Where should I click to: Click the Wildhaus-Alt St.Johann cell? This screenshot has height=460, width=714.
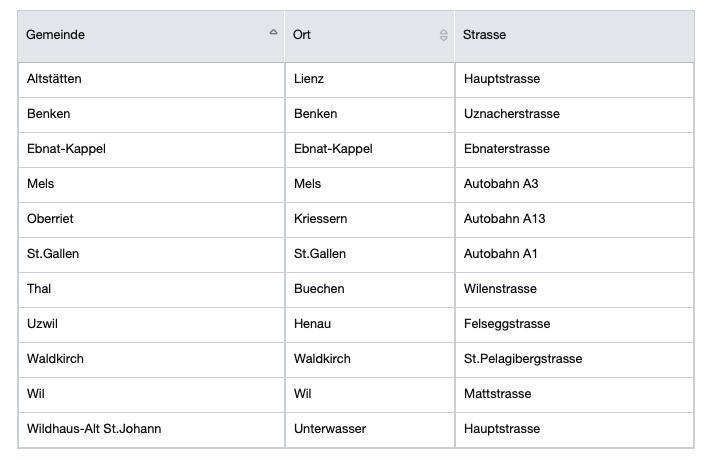94,429
